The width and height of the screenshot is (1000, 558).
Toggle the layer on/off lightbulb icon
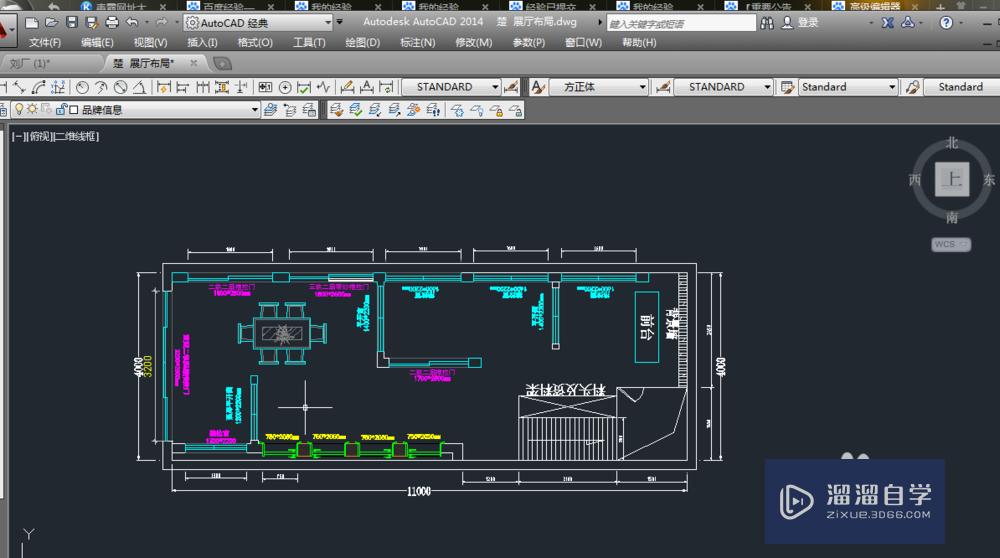pos(18,110)
